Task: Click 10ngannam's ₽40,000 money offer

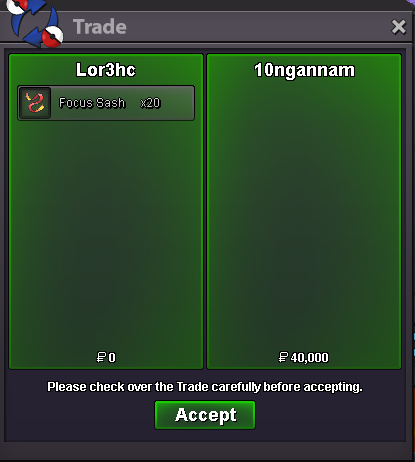Action: 304,357
